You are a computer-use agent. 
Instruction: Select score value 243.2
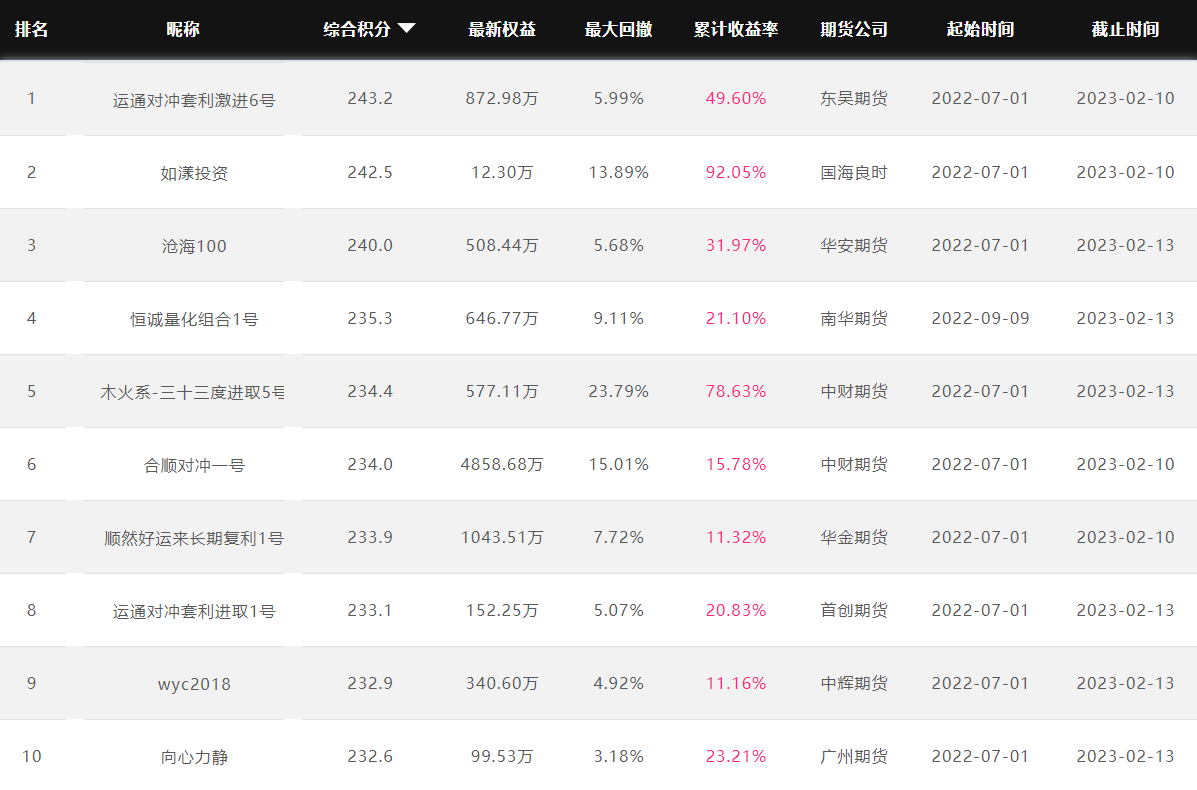pos(370,98)
